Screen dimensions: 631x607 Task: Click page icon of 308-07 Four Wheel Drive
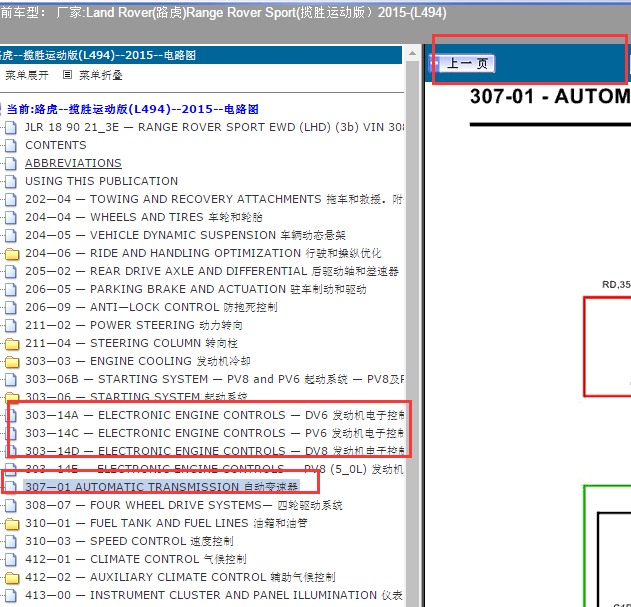pos(11,506)
